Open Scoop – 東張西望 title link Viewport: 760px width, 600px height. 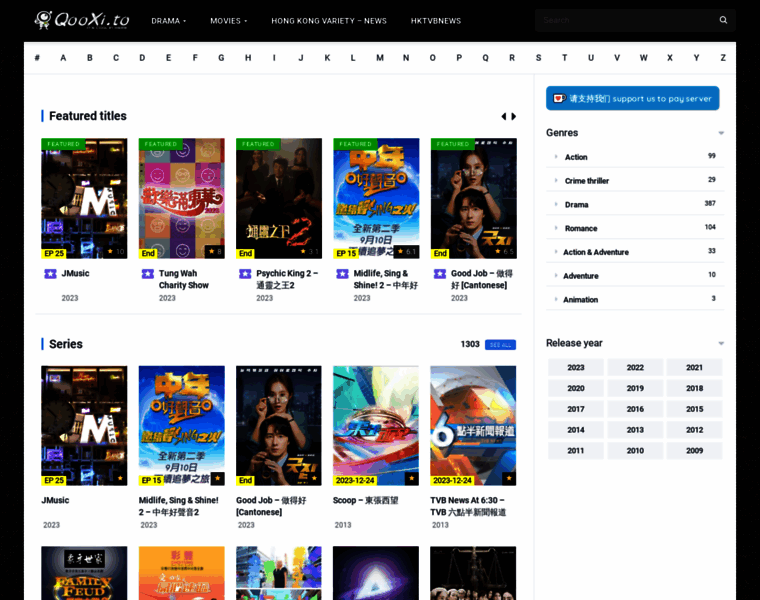[x=365, y=500]
